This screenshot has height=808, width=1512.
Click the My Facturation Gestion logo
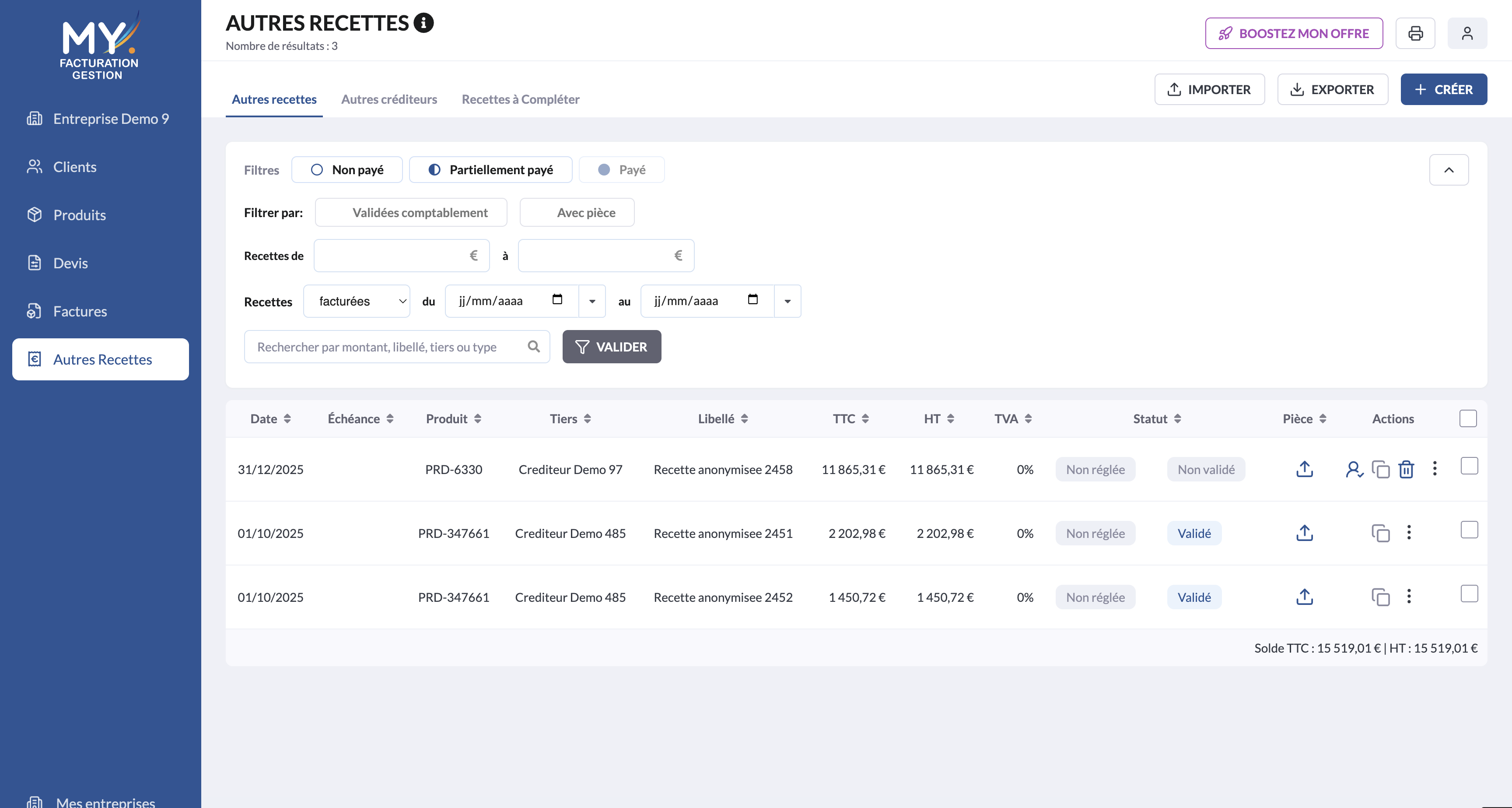tap(100, 46)
